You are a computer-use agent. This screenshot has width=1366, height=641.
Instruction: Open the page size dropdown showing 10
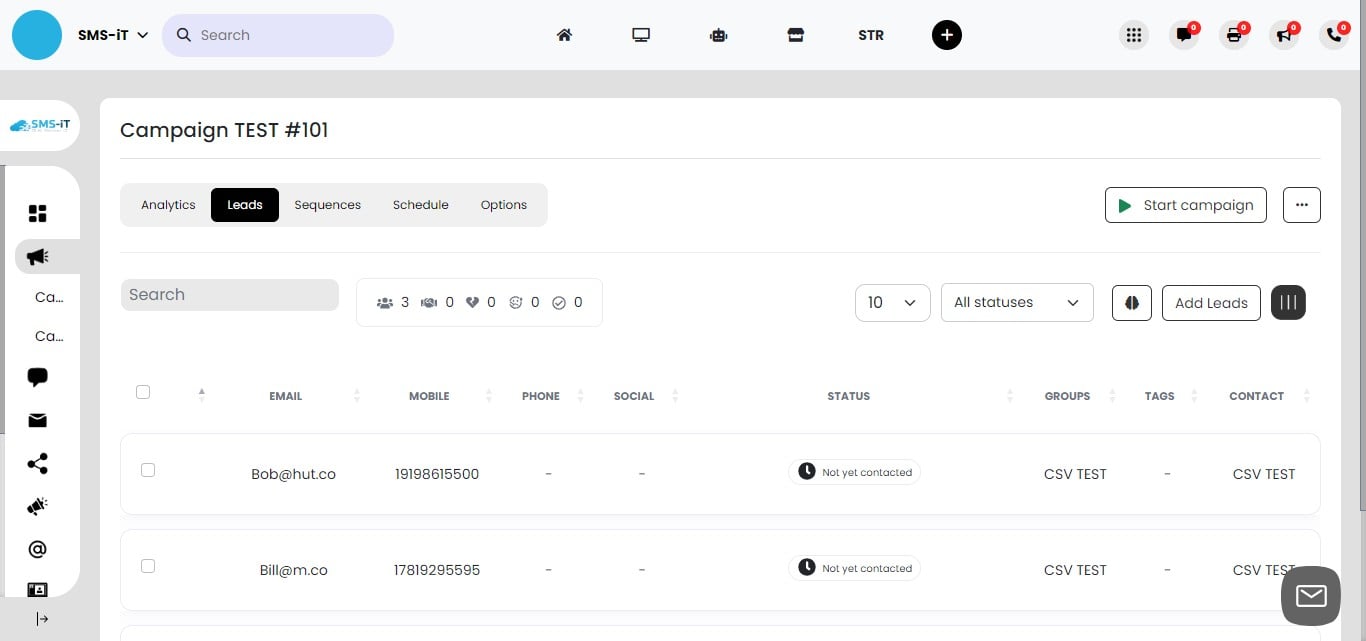(x=891, y=302)
